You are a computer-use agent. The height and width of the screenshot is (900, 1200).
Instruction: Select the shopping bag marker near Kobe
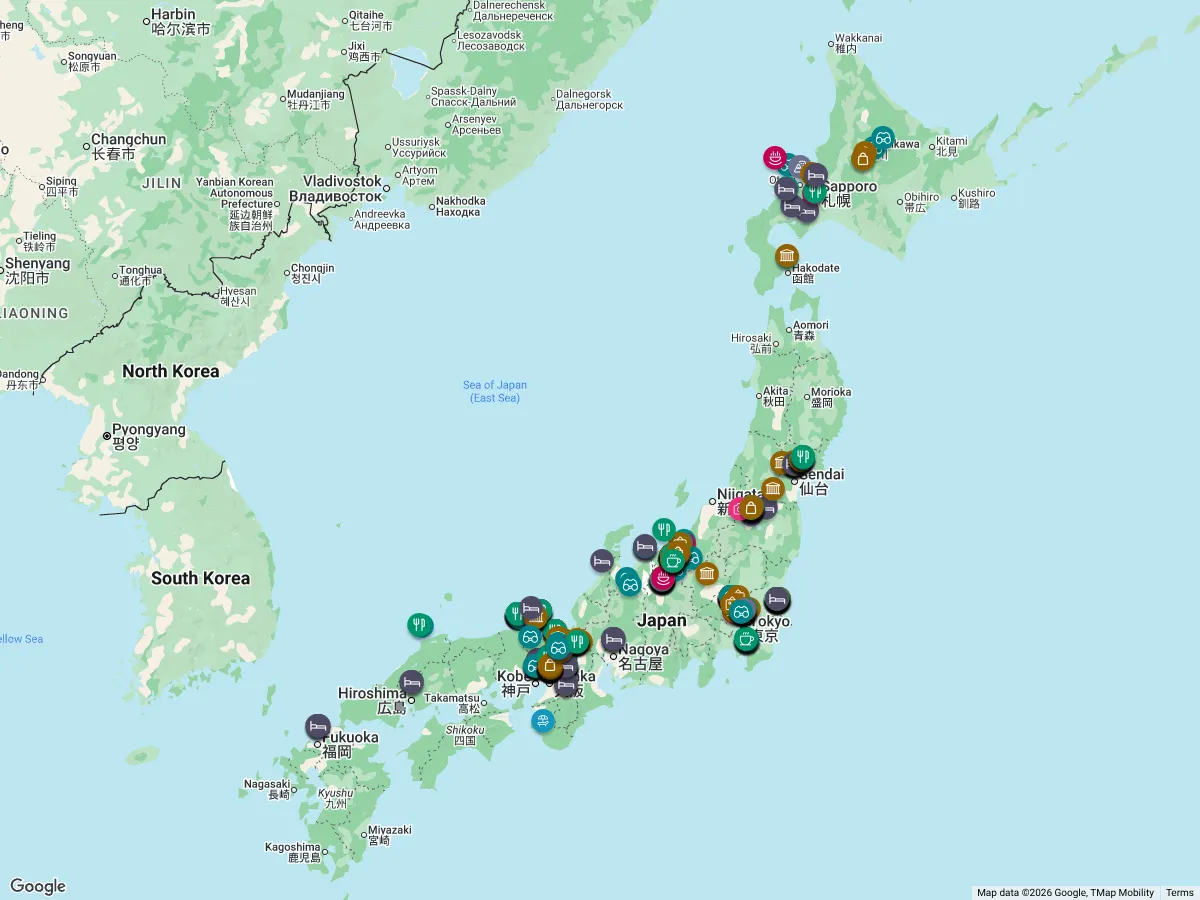[549, 665]
